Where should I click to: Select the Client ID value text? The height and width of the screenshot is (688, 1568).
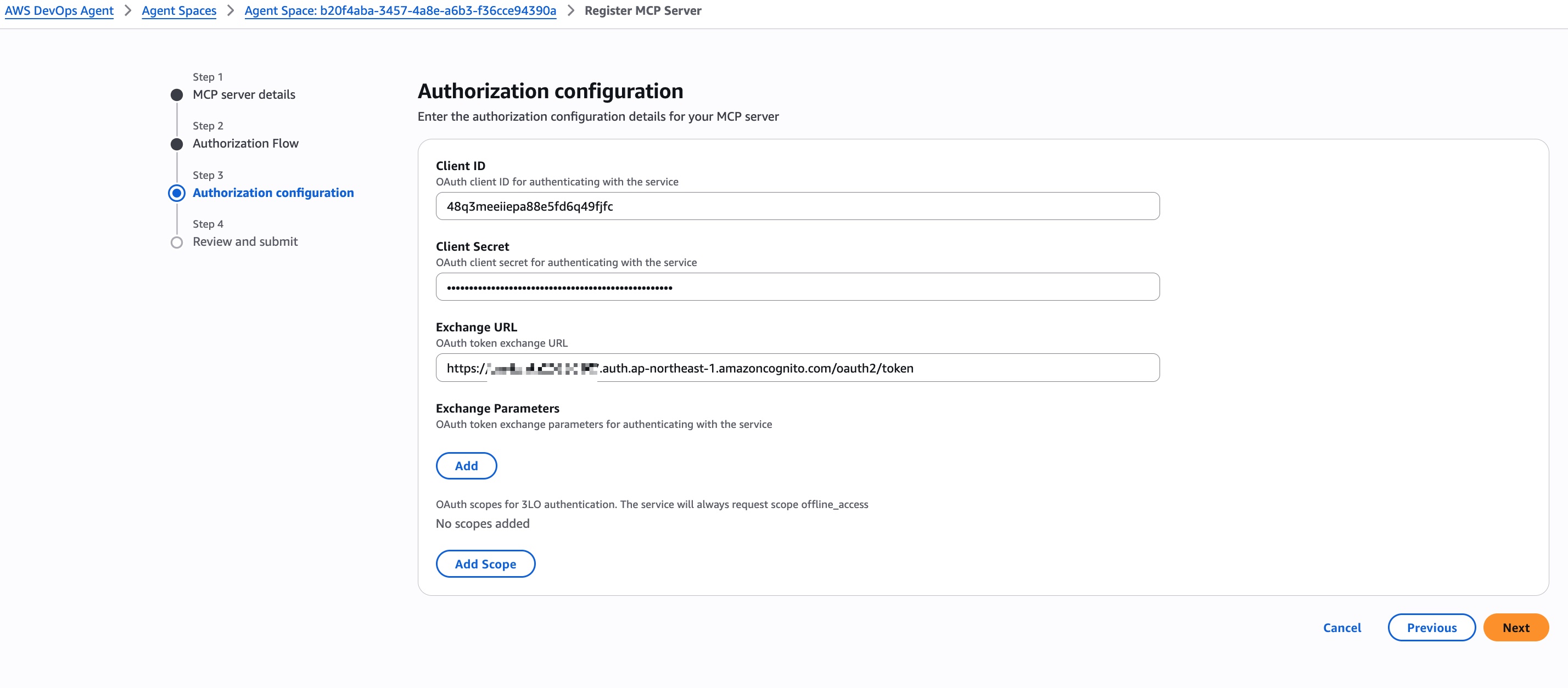point(529,206)
